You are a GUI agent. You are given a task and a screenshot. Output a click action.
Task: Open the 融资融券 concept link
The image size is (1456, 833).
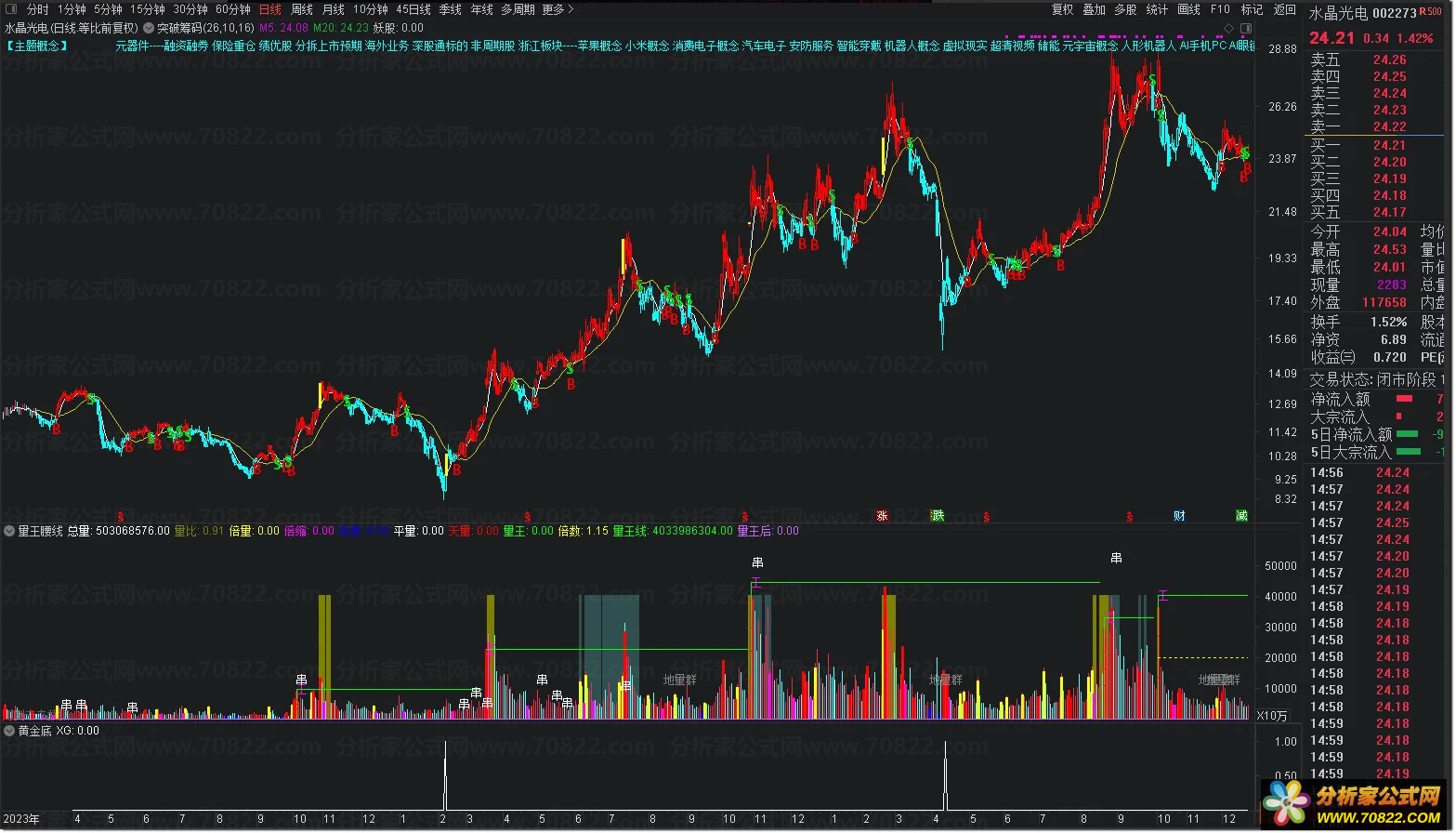pos(186,46)
